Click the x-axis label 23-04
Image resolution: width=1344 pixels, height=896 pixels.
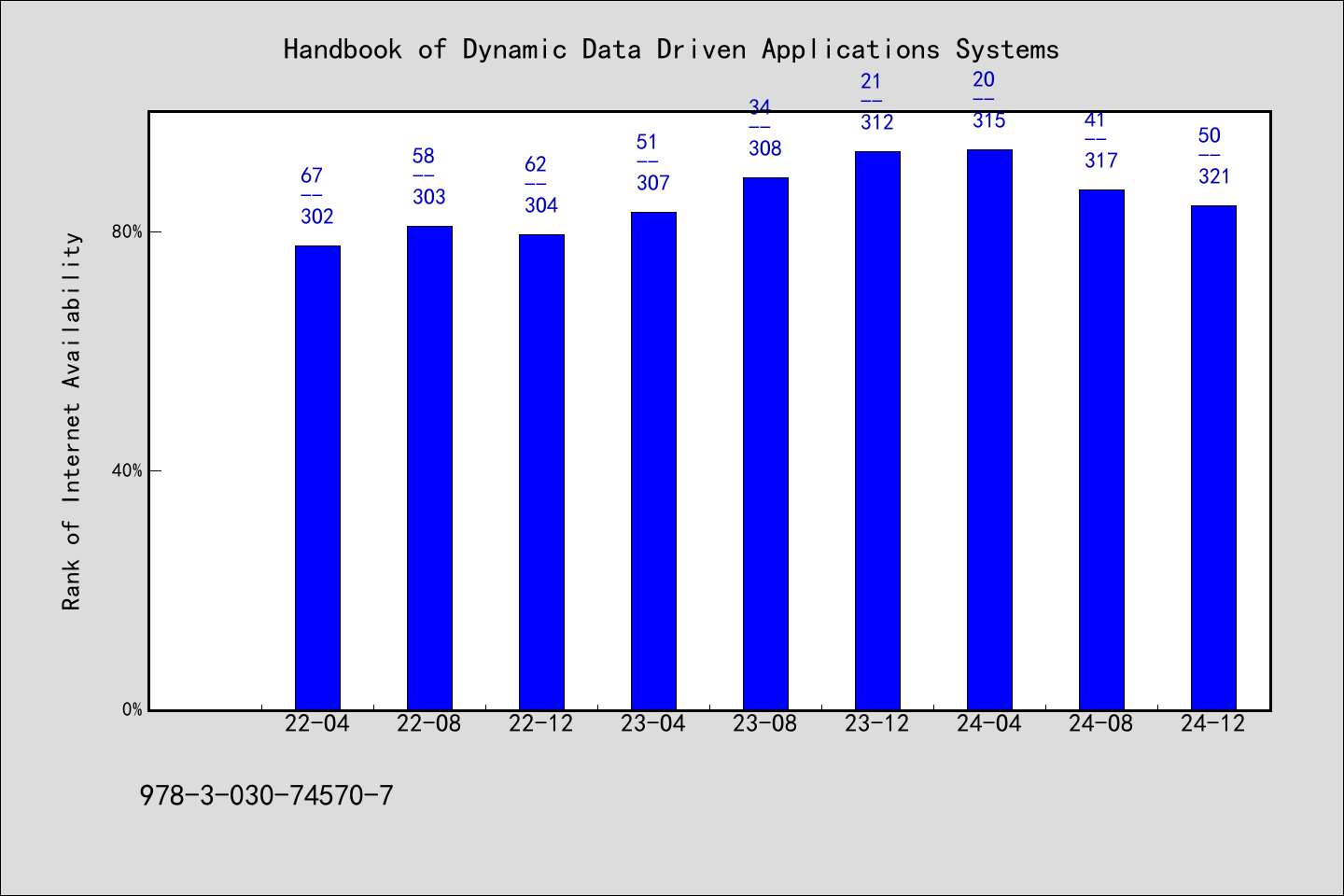click(653, 724)
